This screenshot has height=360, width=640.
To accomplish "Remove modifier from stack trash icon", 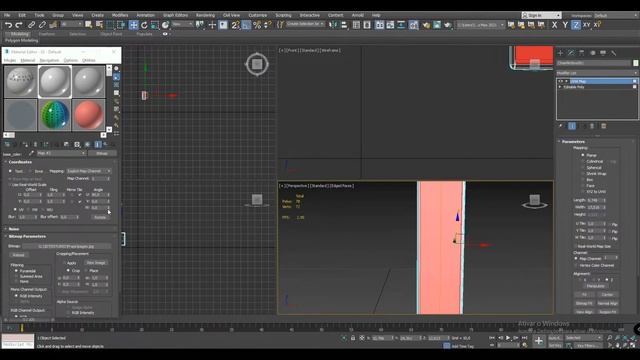I will (x=592, y=126).
